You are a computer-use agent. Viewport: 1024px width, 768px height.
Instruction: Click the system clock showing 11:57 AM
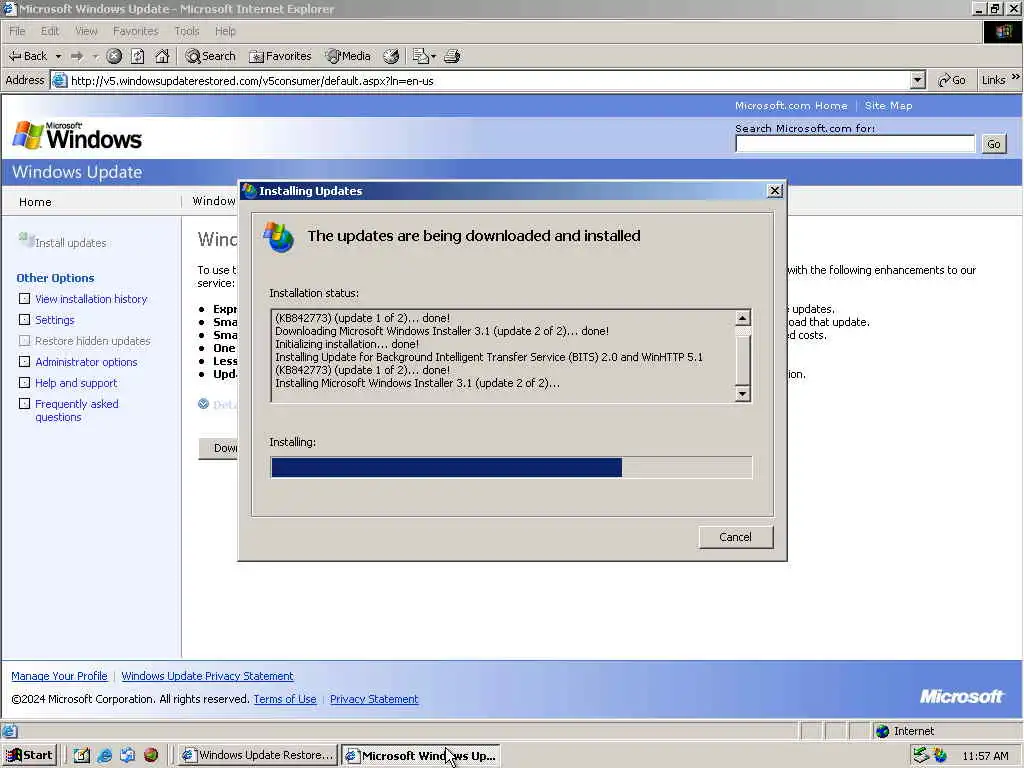click(985, 756)
